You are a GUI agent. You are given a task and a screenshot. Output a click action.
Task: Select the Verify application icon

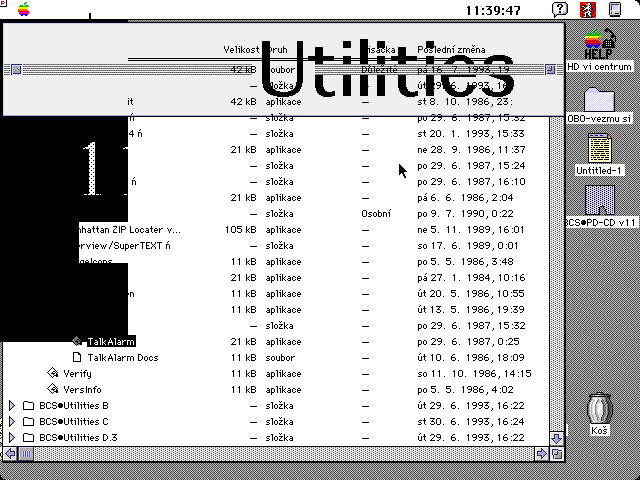pyautogui.click(x=54, y=373)
